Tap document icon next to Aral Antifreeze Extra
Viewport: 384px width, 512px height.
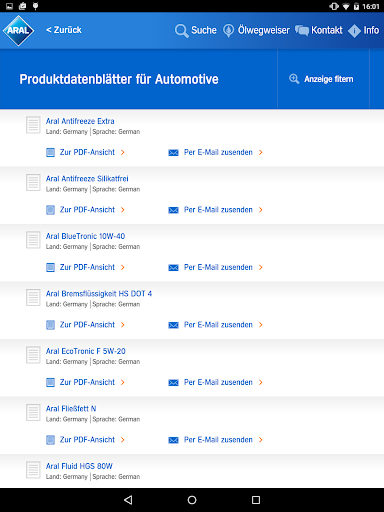point(33,125)
